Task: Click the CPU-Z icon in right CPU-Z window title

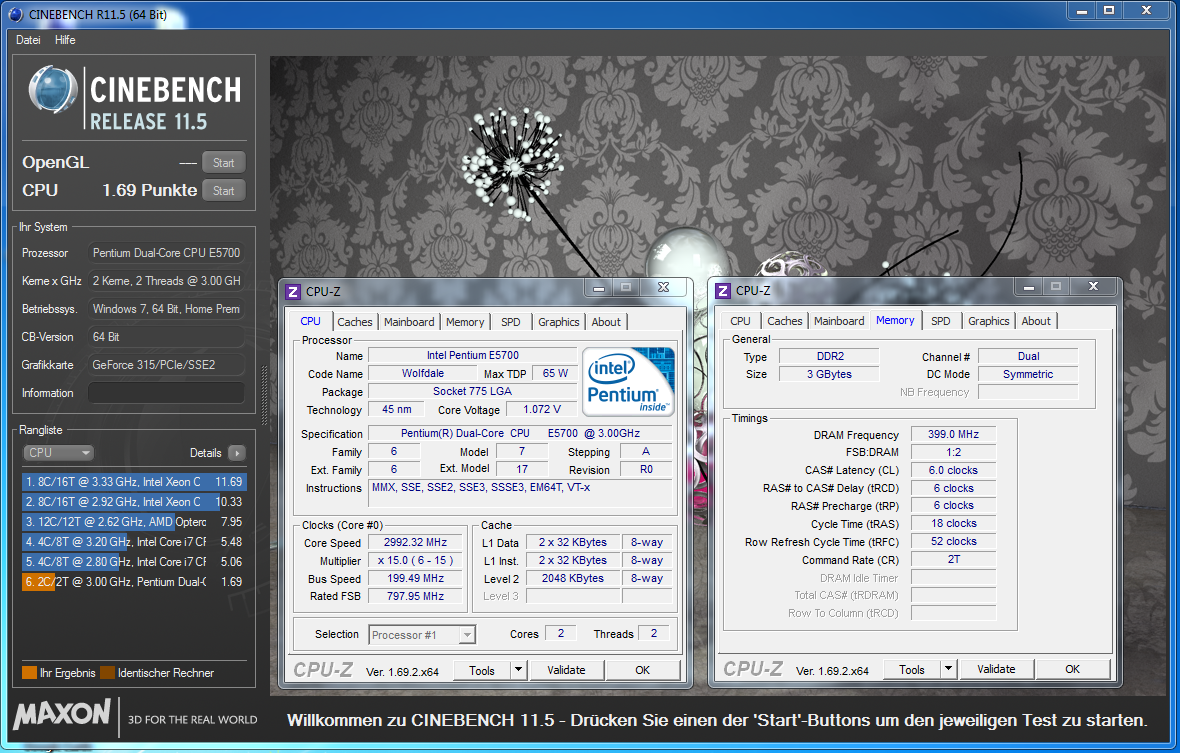Action: [723, 290]
